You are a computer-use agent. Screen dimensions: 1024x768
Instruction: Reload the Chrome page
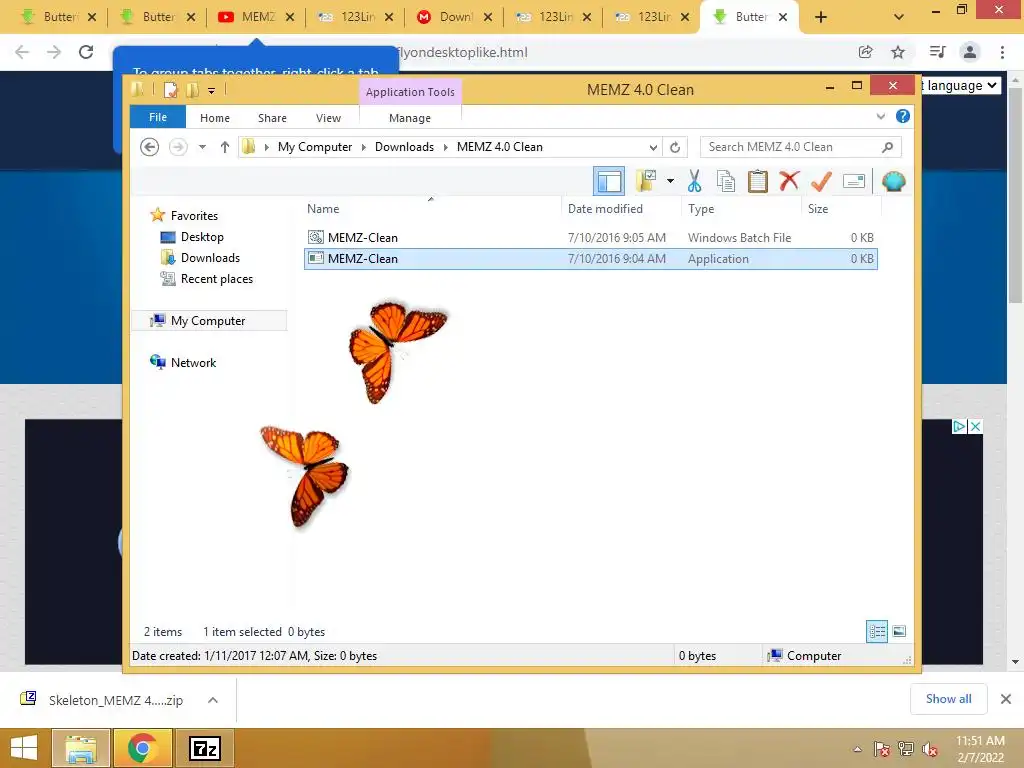86,52
